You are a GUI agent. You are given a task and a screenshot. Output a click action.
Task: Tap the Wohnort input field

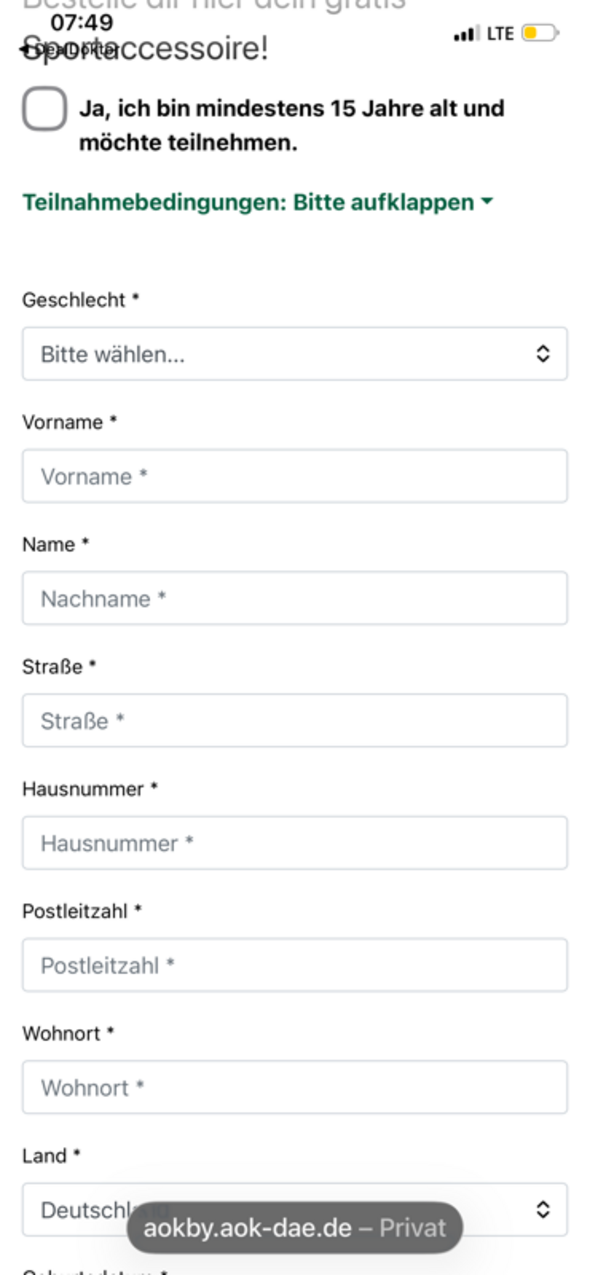click(x=295, y=1087)
